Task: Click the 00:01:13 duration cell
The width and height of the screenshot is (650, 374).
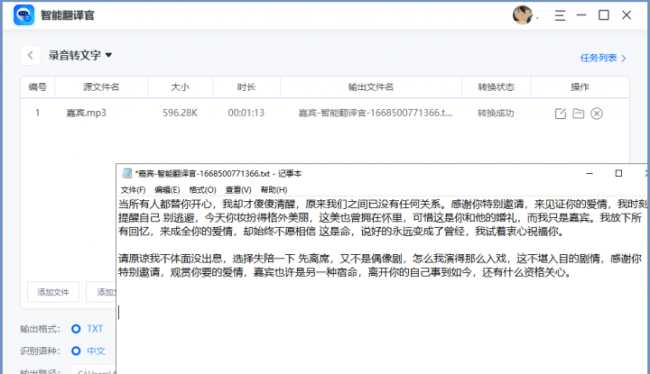Action: click(x=246, y=113)
